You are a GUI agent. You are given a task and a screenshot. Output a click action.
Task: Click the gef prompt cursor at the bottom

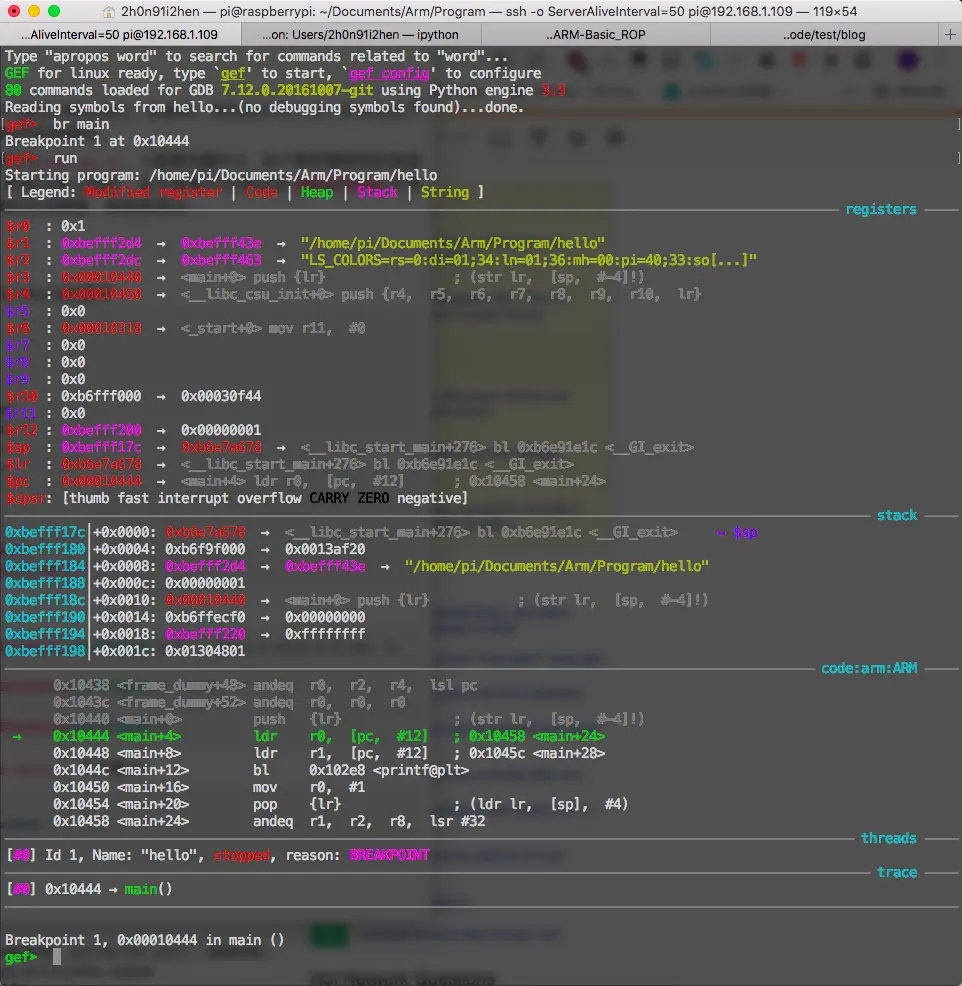click(x=57, y=957)
